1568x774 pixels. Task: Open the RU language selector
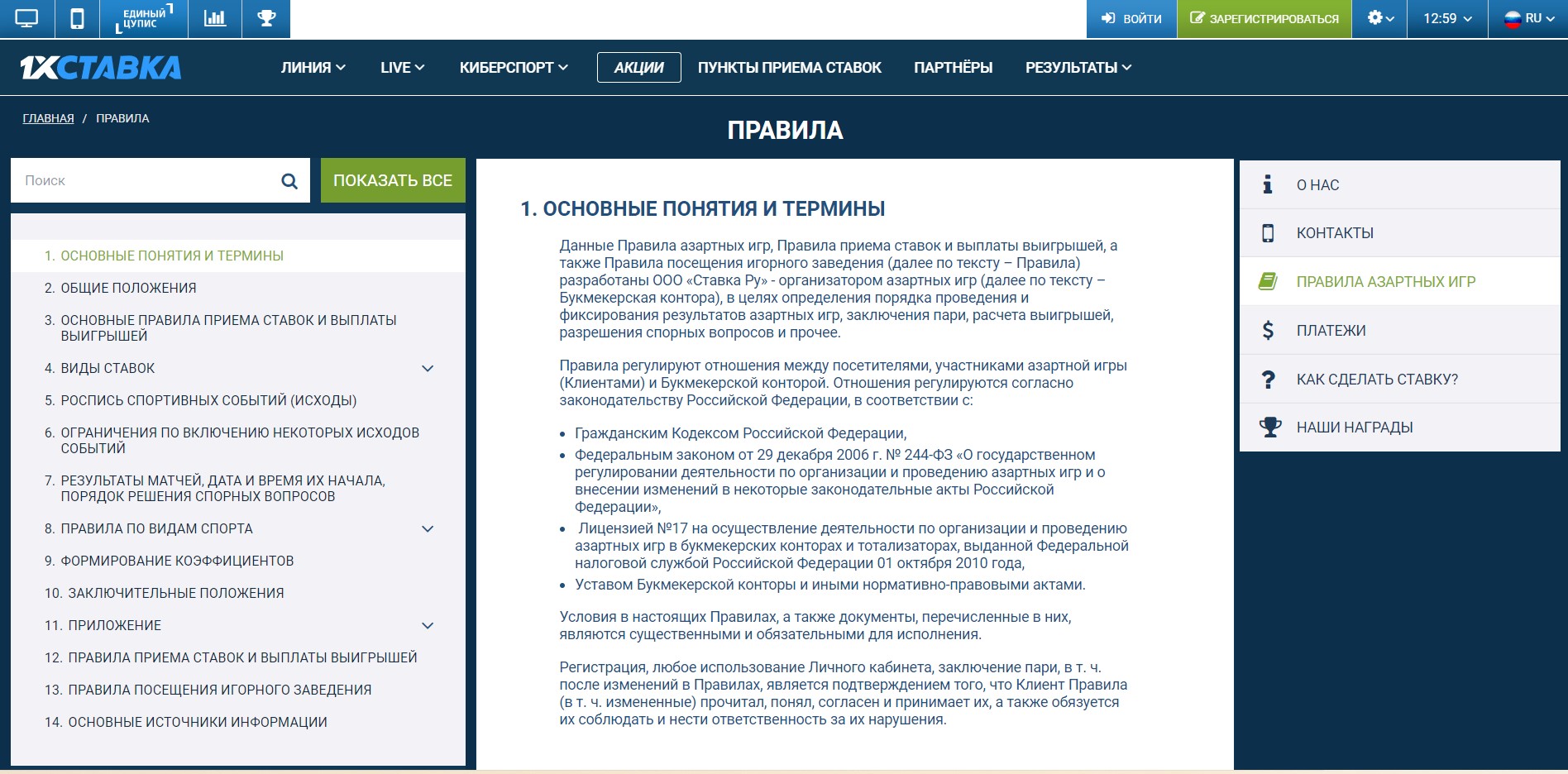tap(1528, 19)
